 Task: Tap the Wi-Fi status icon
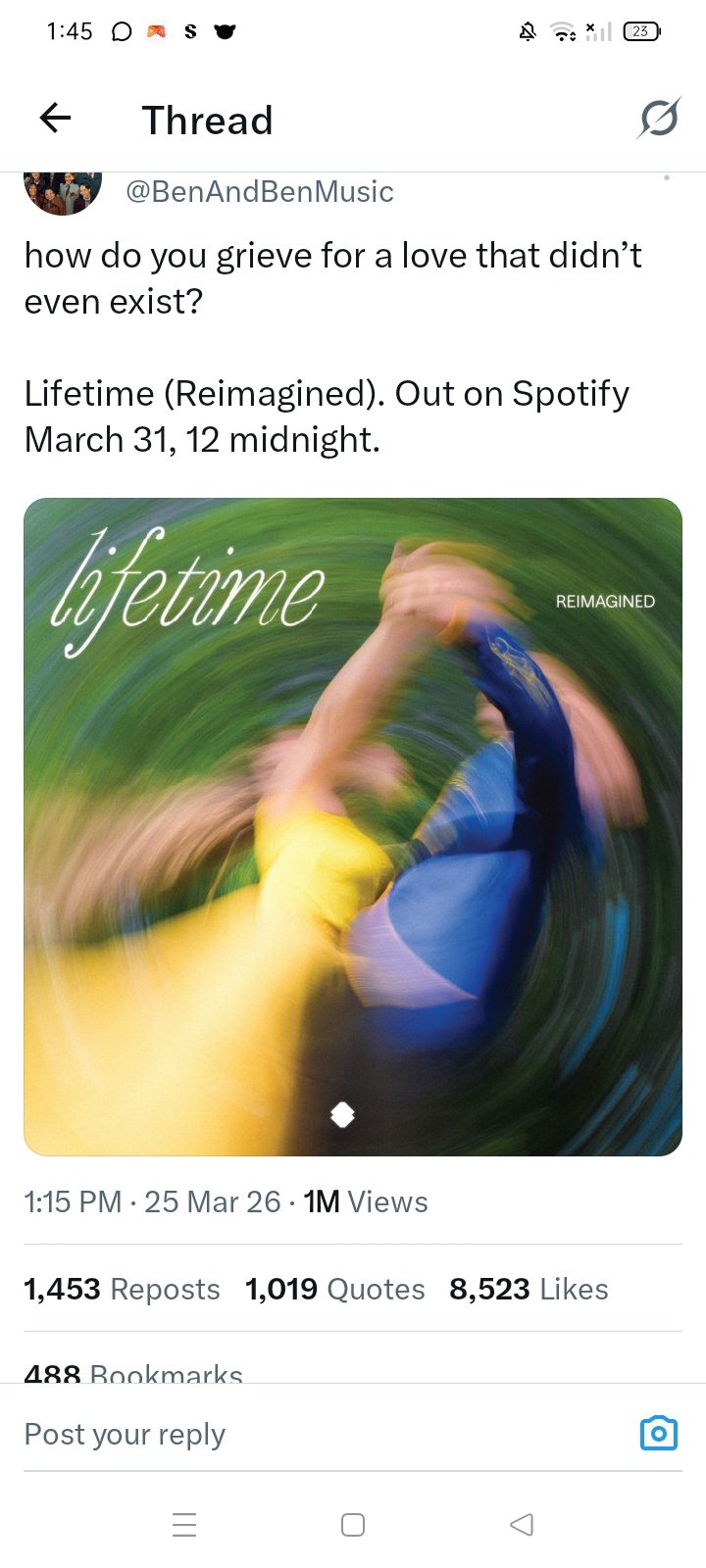563,31
